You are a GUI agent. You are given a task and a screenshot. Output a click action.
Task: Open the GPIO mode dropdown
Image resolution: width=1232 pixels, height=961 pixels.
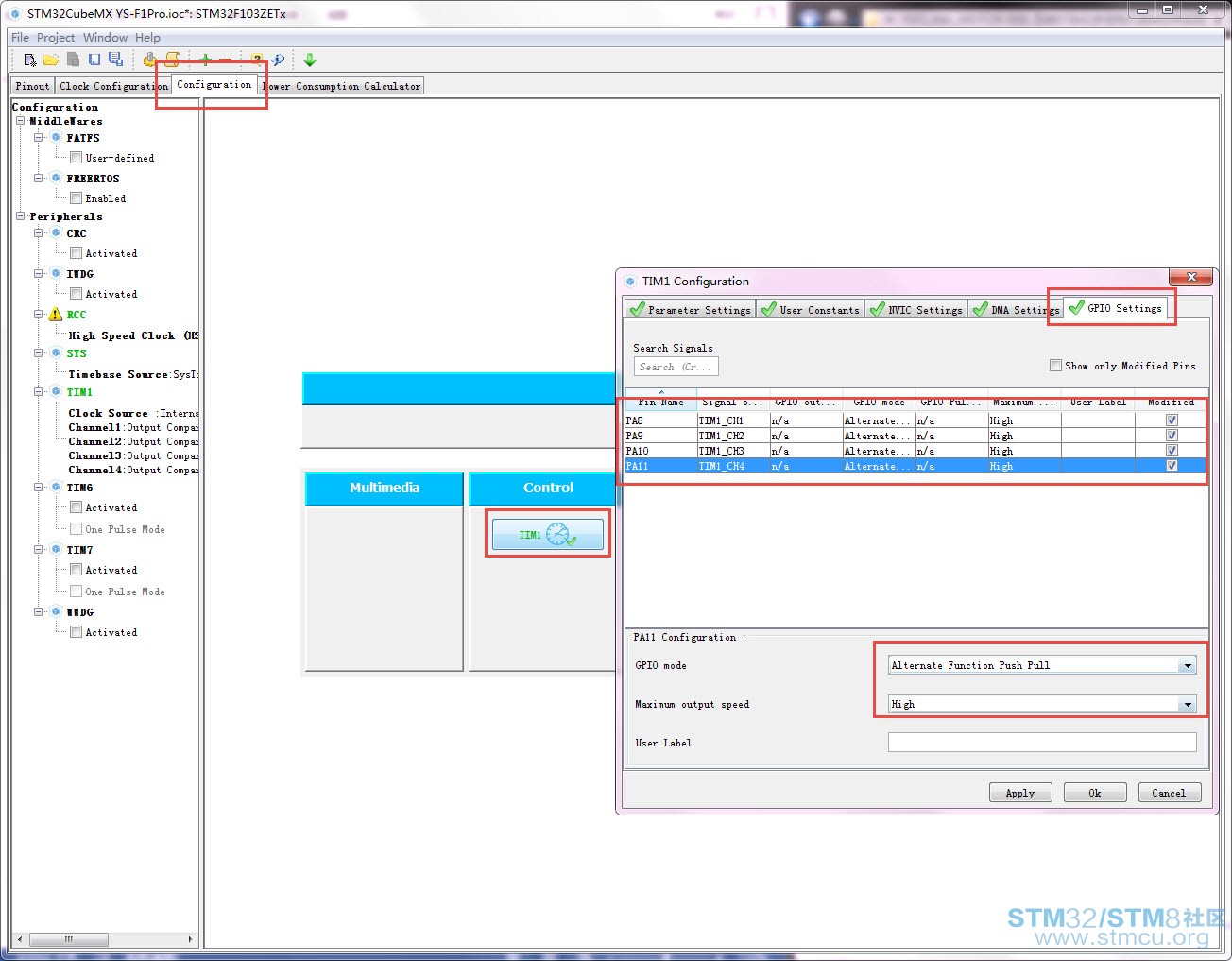pos(1188,665)
